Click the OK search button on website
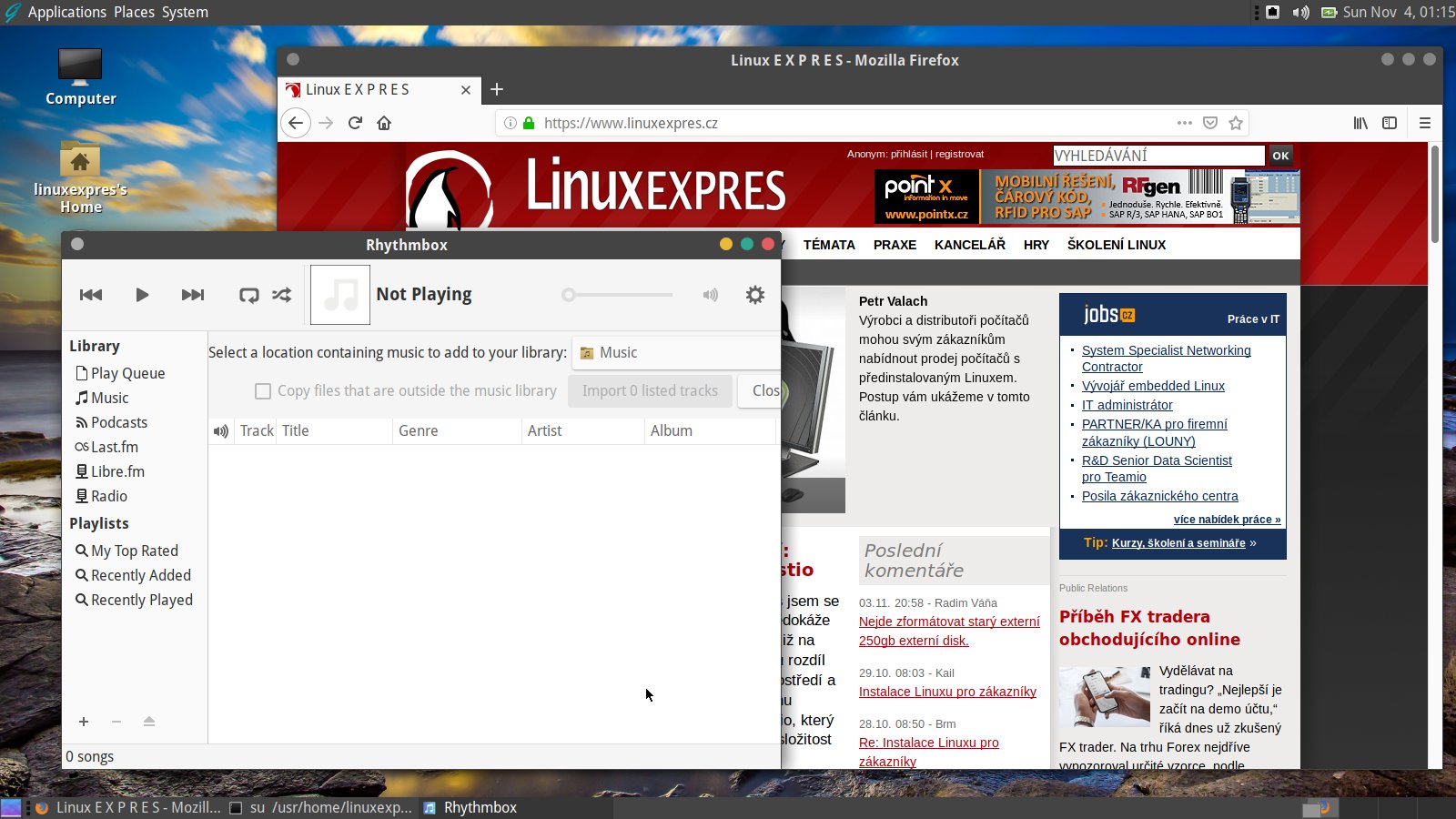The height and width of the screenshot is (819, 1456). (x=1280, y=156)
